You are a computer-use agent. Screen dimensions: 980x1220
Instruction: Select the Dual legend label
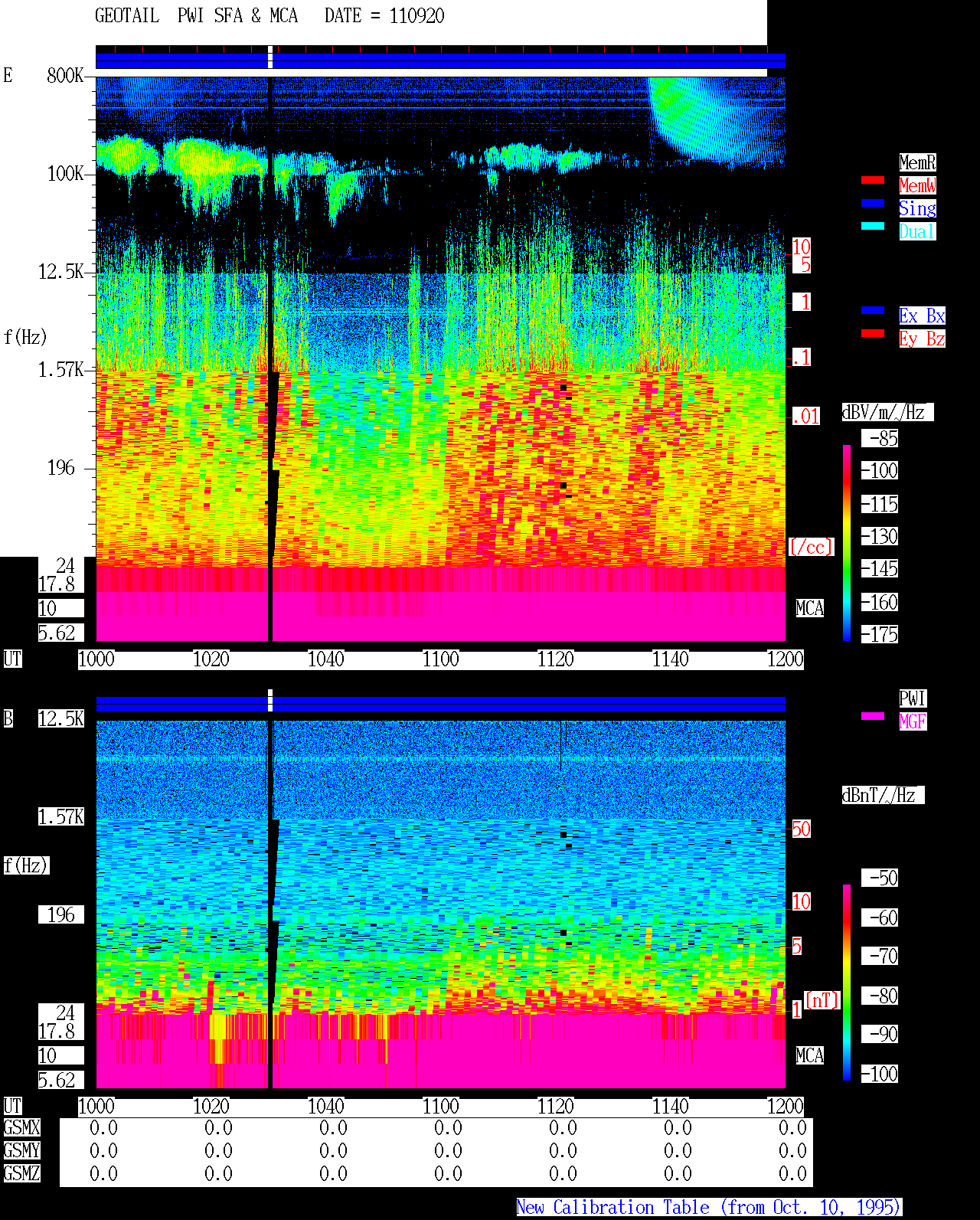pyautogui.click(x=917, y=231)
